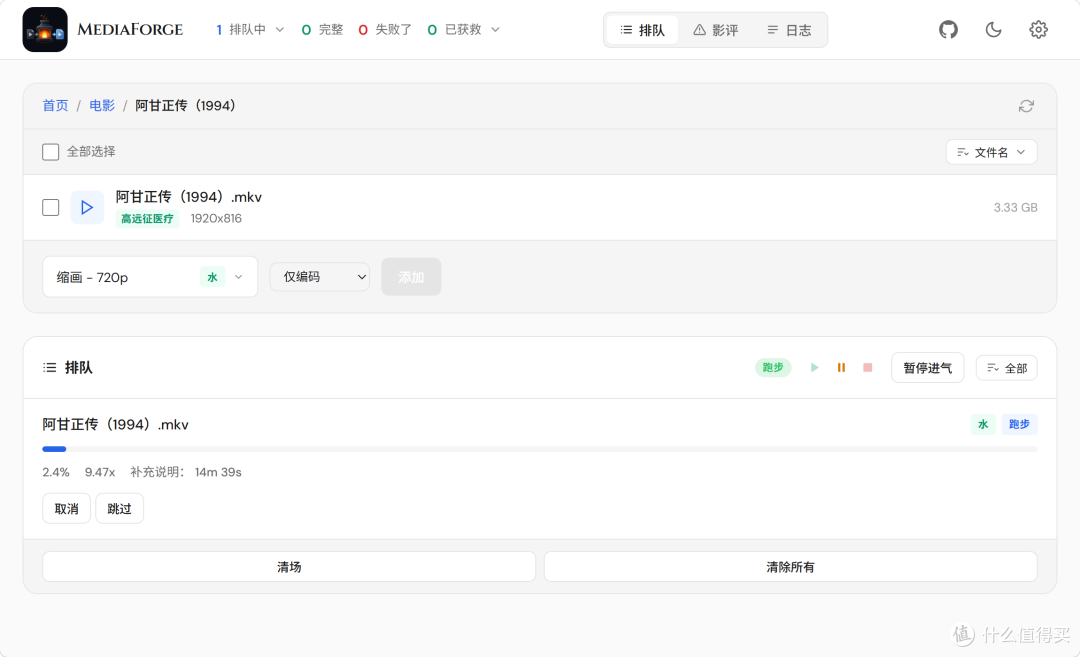Switch to the 排队 tab
Viewport: 1080px width, 657px height.
click(642, 30)
